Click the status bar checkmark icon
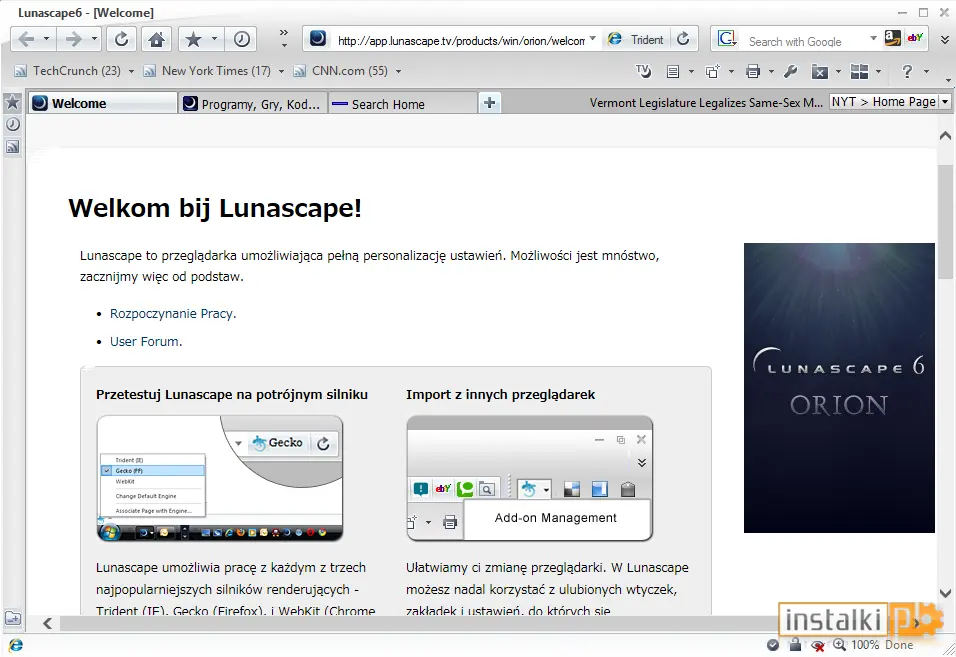The width and height of the screenshot is (956, 657). pos(772,645)
